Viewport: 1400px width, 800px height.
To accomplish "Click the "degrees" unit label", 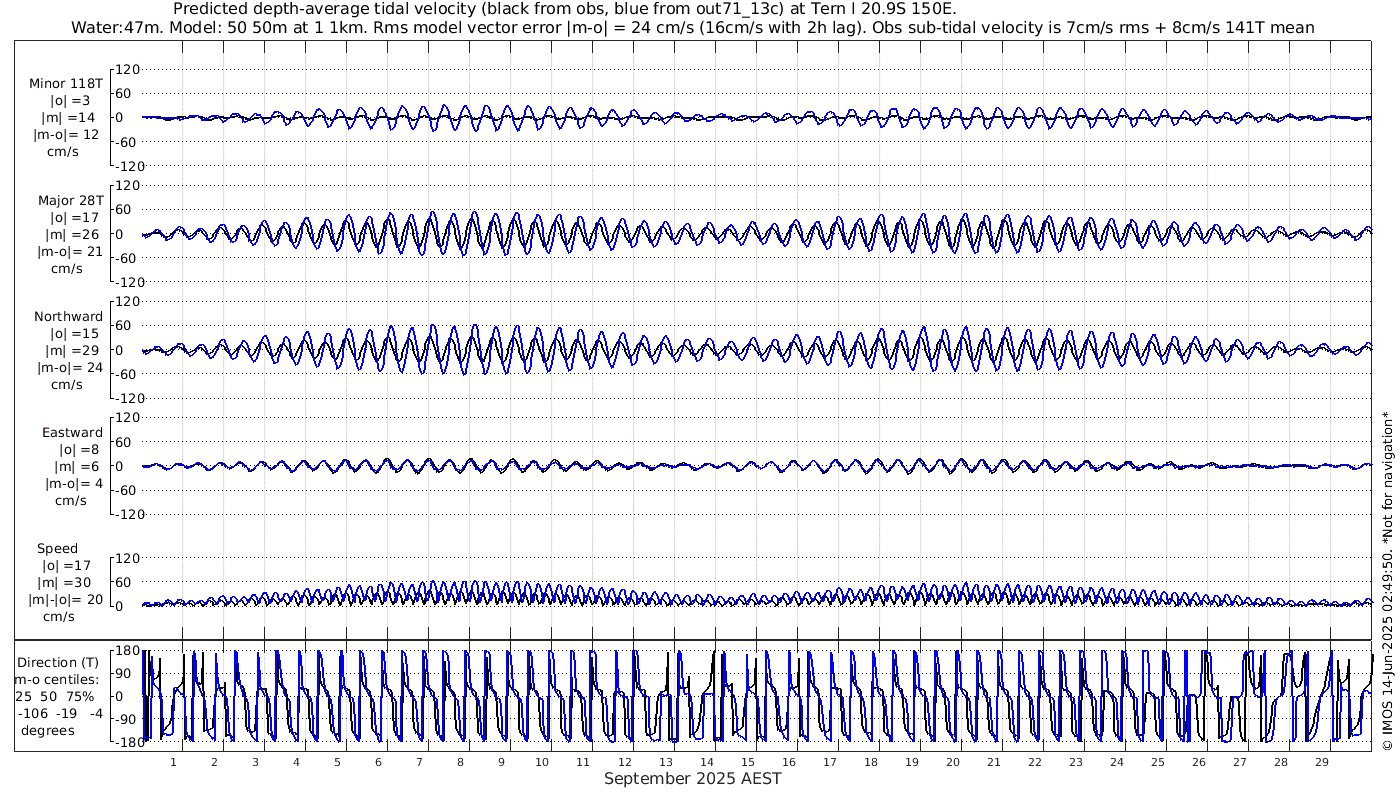I will [48, 731].
